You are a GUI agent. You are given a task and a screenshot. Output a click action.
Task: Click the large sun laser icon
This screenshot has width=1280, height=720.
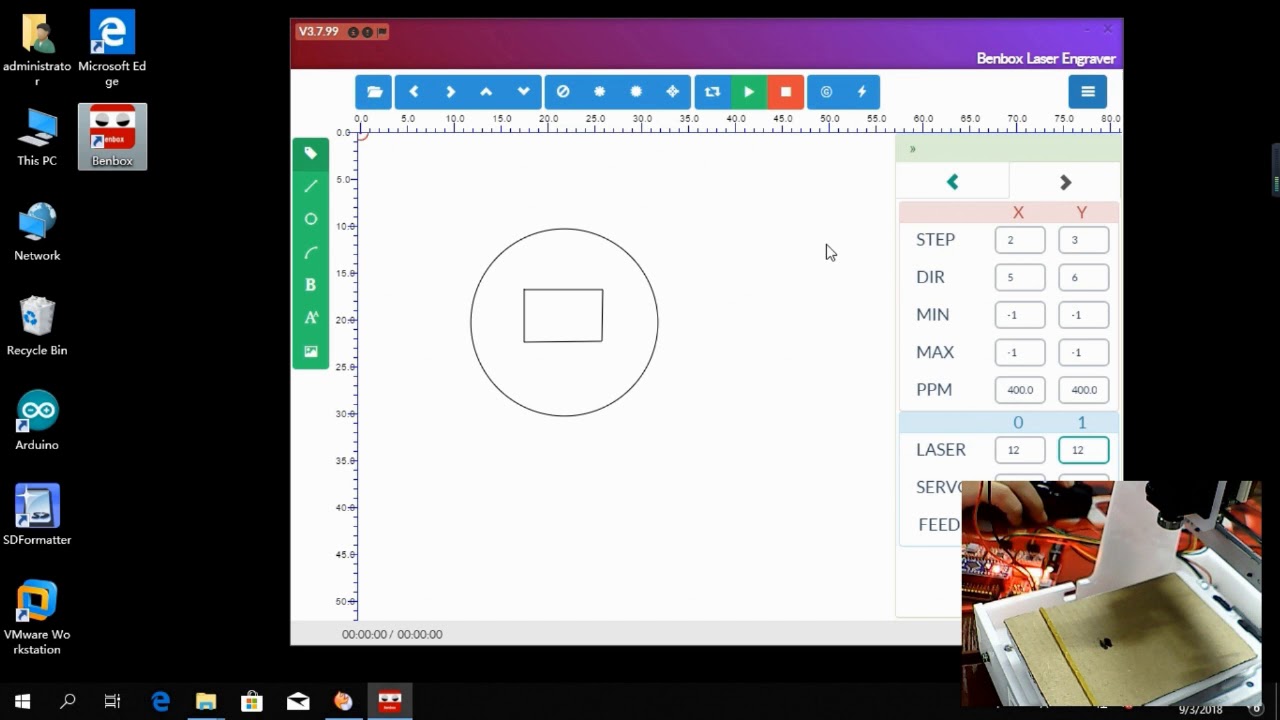(x=636, y=92)
